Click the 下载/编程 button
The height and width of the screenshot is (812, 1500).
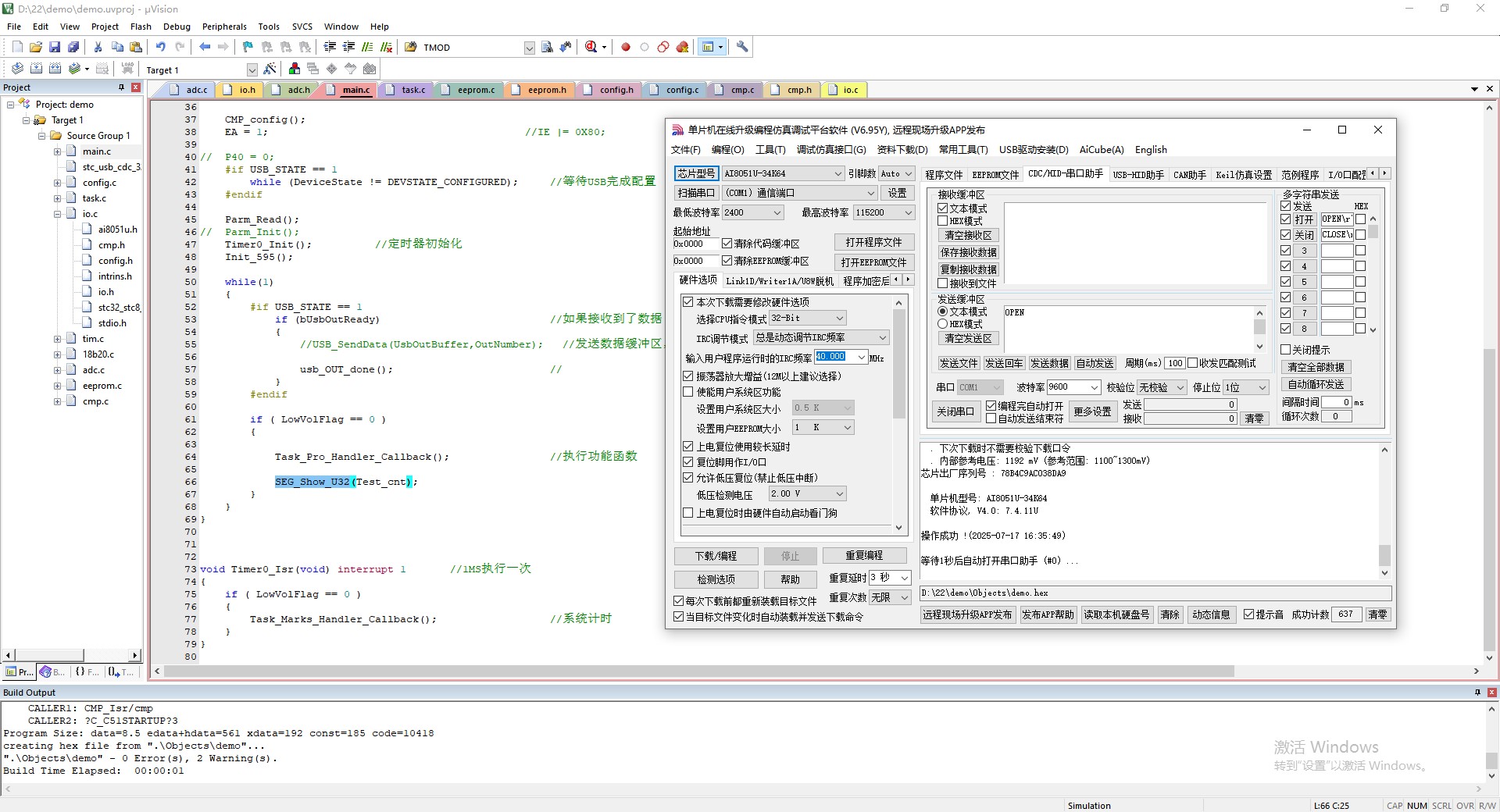click(x=716, y=556)
